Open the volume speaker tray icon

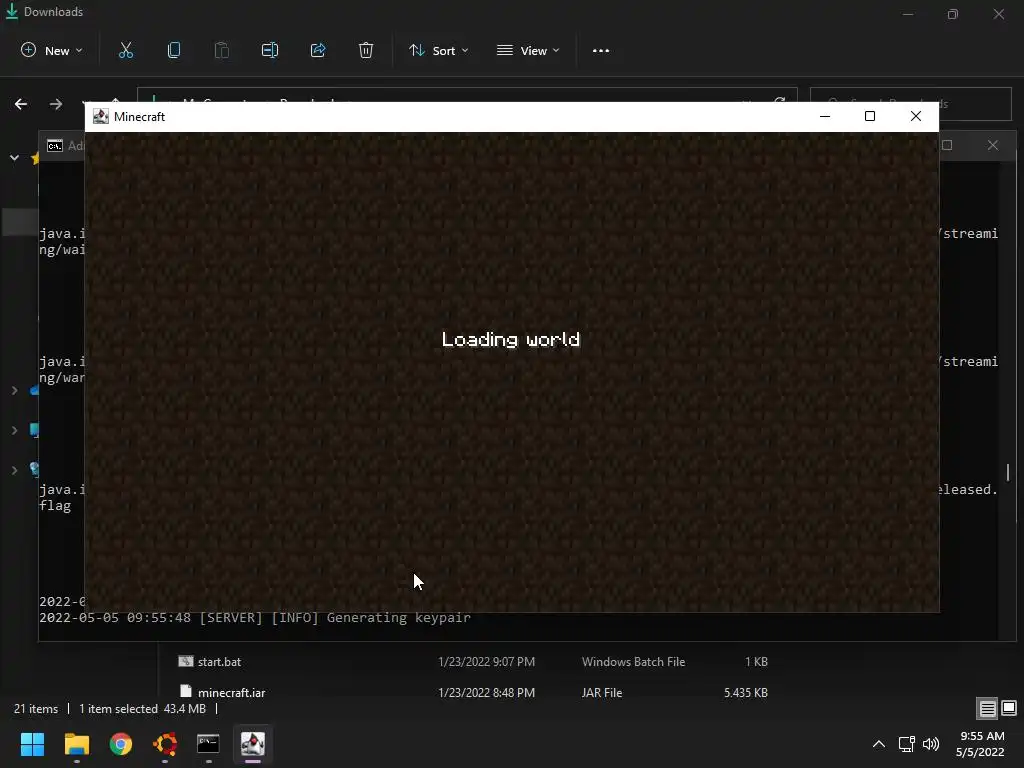[931, 744]
